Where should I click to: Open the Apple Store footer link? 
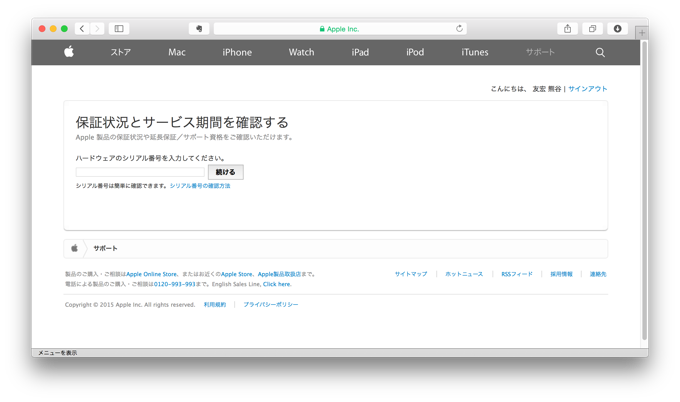pos(237,274)
